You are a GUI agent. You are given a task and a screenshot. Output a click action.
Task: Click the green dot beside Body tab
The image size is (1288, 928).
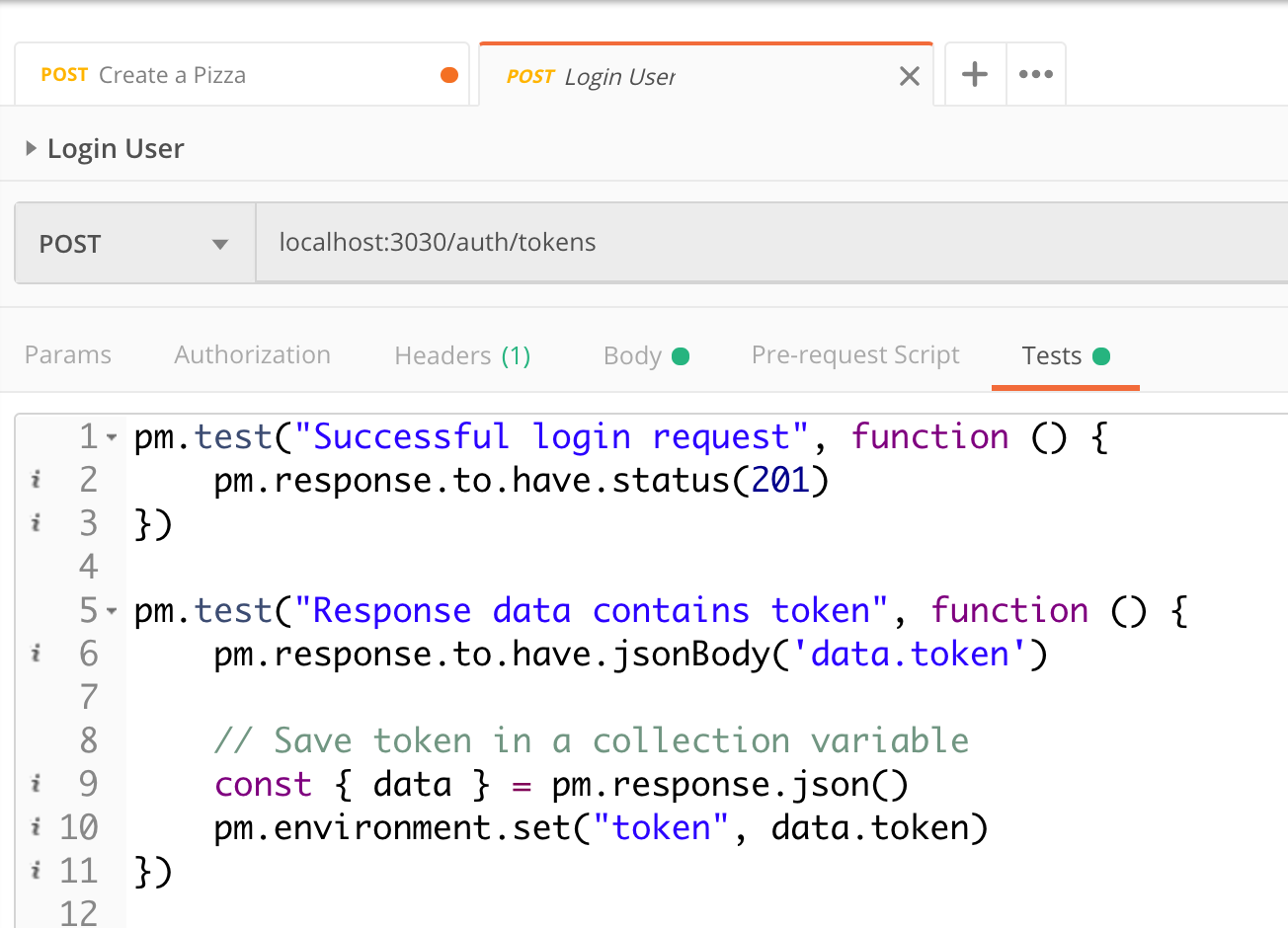click(681, 356)
